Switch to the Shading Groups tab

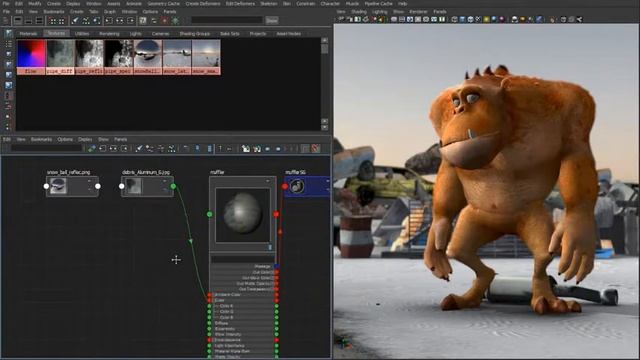coord(195,34)
